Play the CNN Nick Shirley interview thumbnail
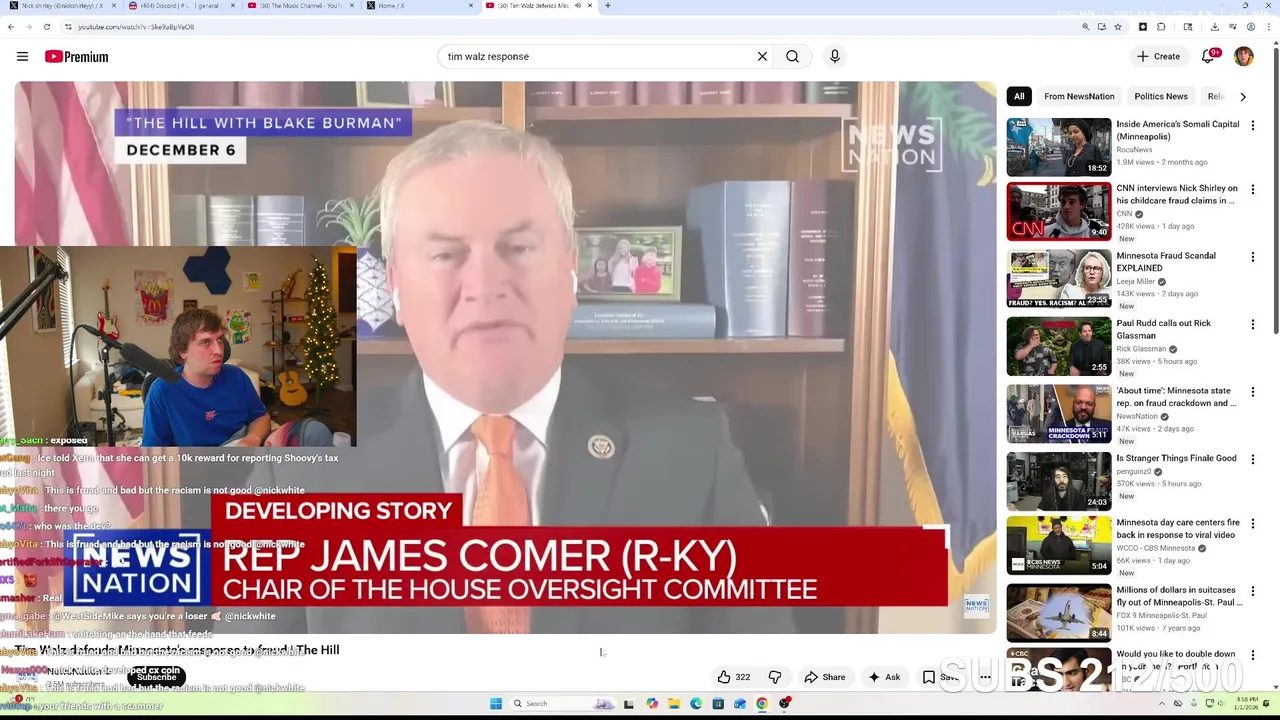Image resolution: width=1280 pixels, height=720 pixels. pos(1059,211)
